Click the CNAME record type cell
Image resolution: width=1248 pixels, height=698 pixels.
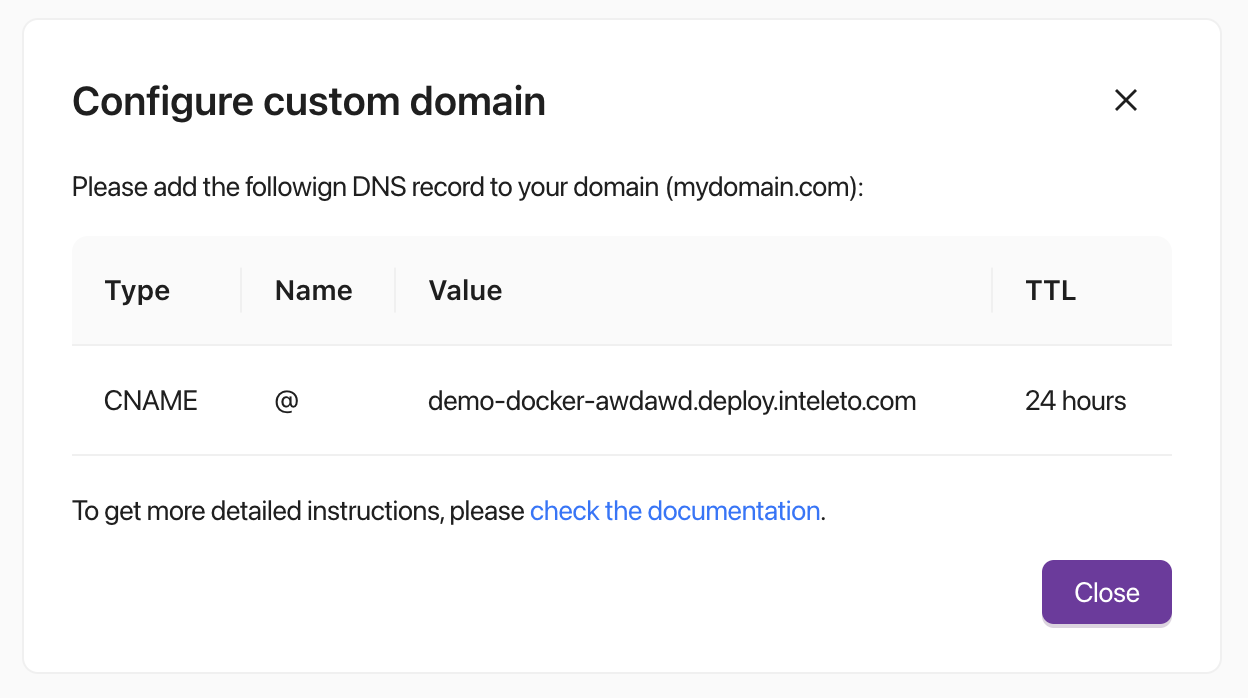pos(150,400)
